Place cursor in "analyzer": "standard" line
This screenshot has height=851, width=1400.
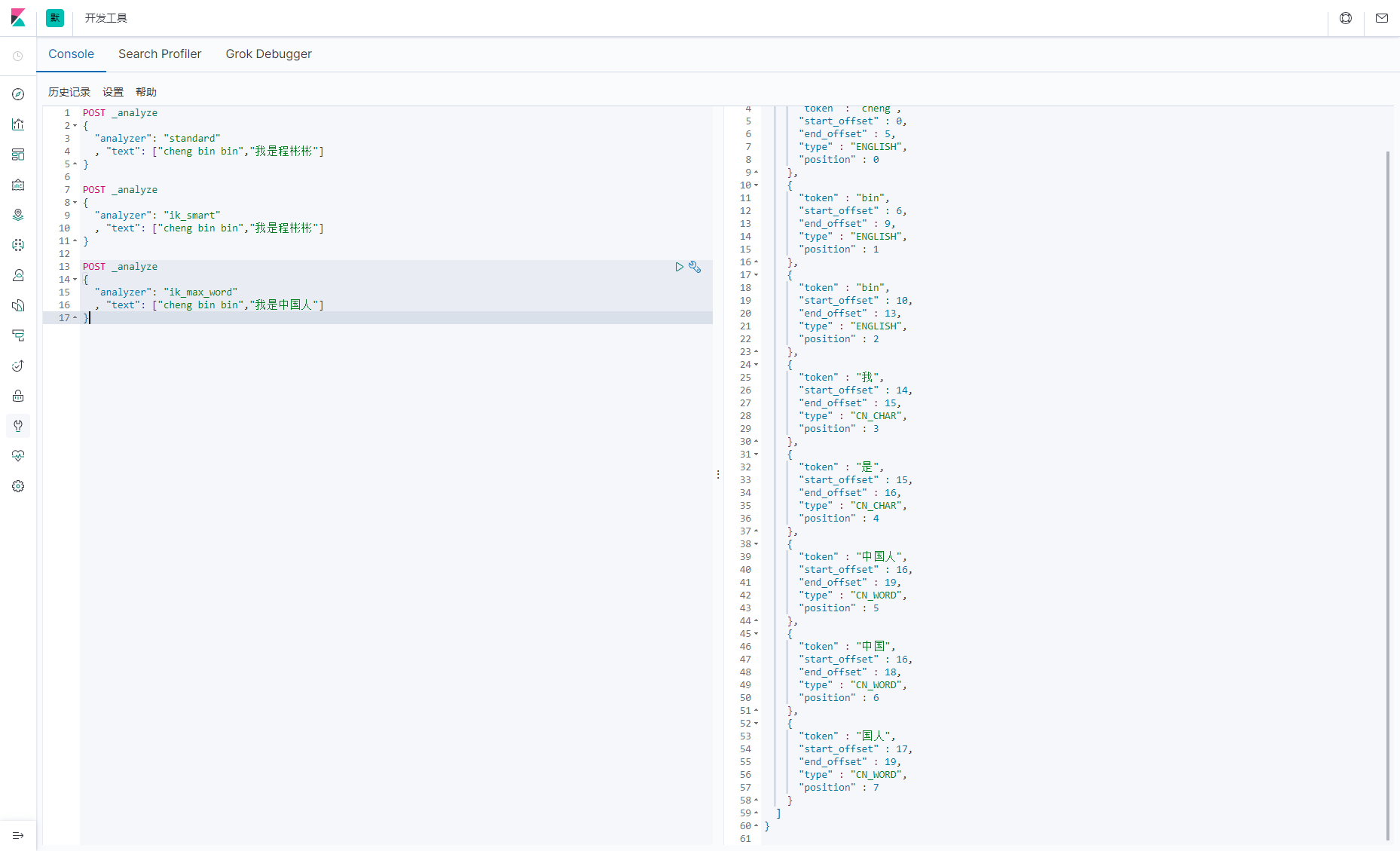coord(157,139)
